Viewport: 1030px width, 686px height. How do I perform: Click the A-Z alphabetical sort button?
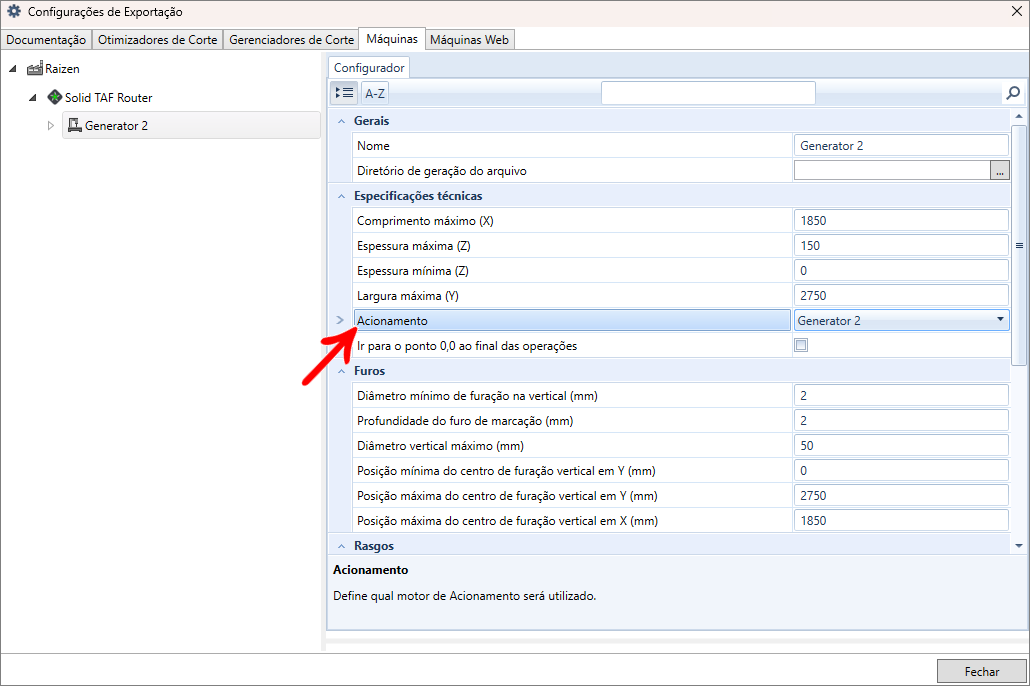[375, 93]
